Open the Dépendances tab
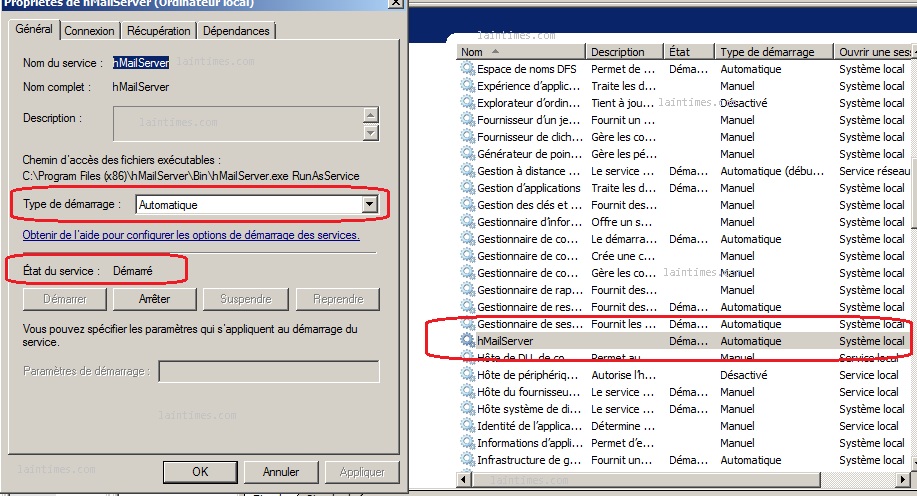The width and height of the screenshot is (917, 496). point(236,31)
